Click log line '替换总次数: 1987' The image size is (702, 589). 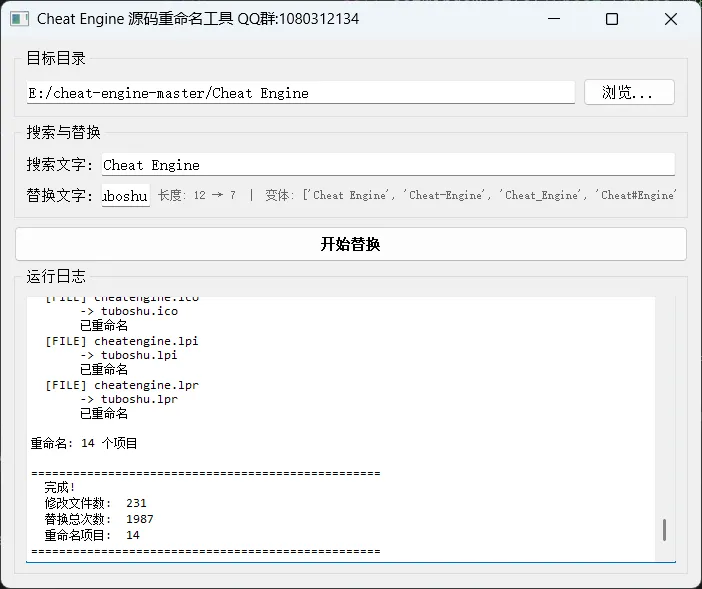pyautogui.click(x=99, y=519)
